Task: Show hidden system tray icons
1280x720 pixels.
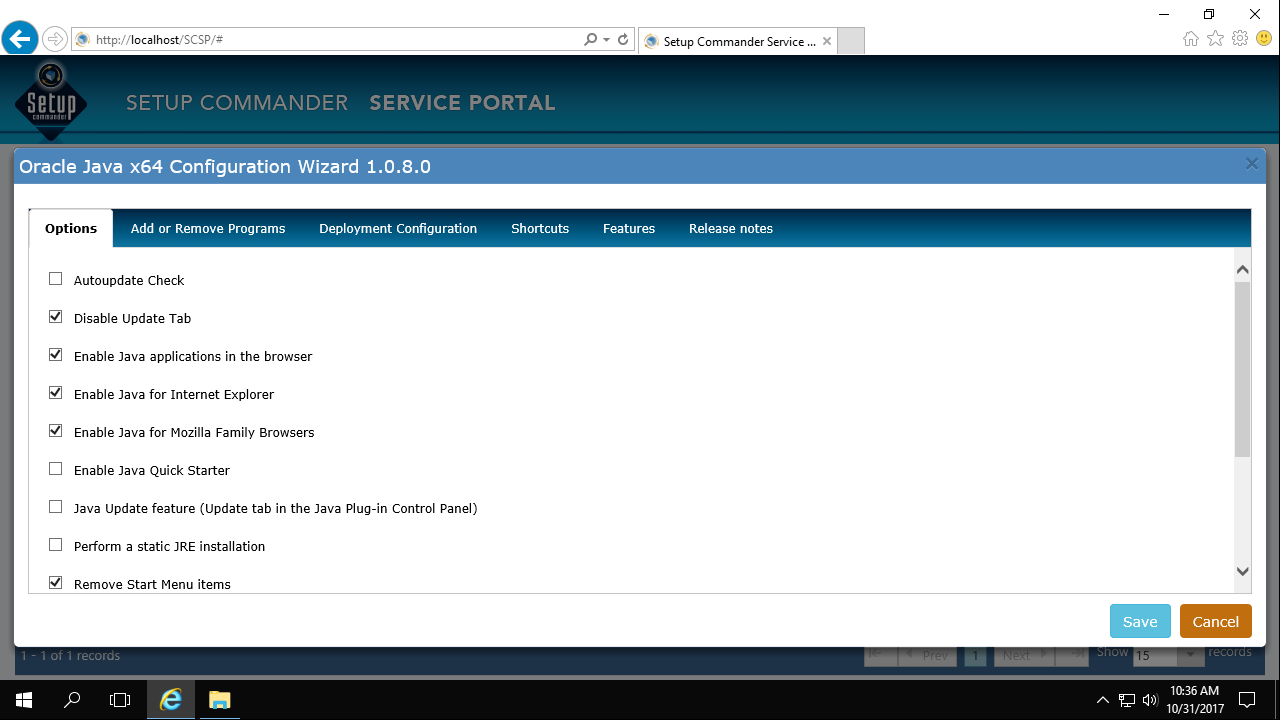Action: click(x=1103, y=700)
